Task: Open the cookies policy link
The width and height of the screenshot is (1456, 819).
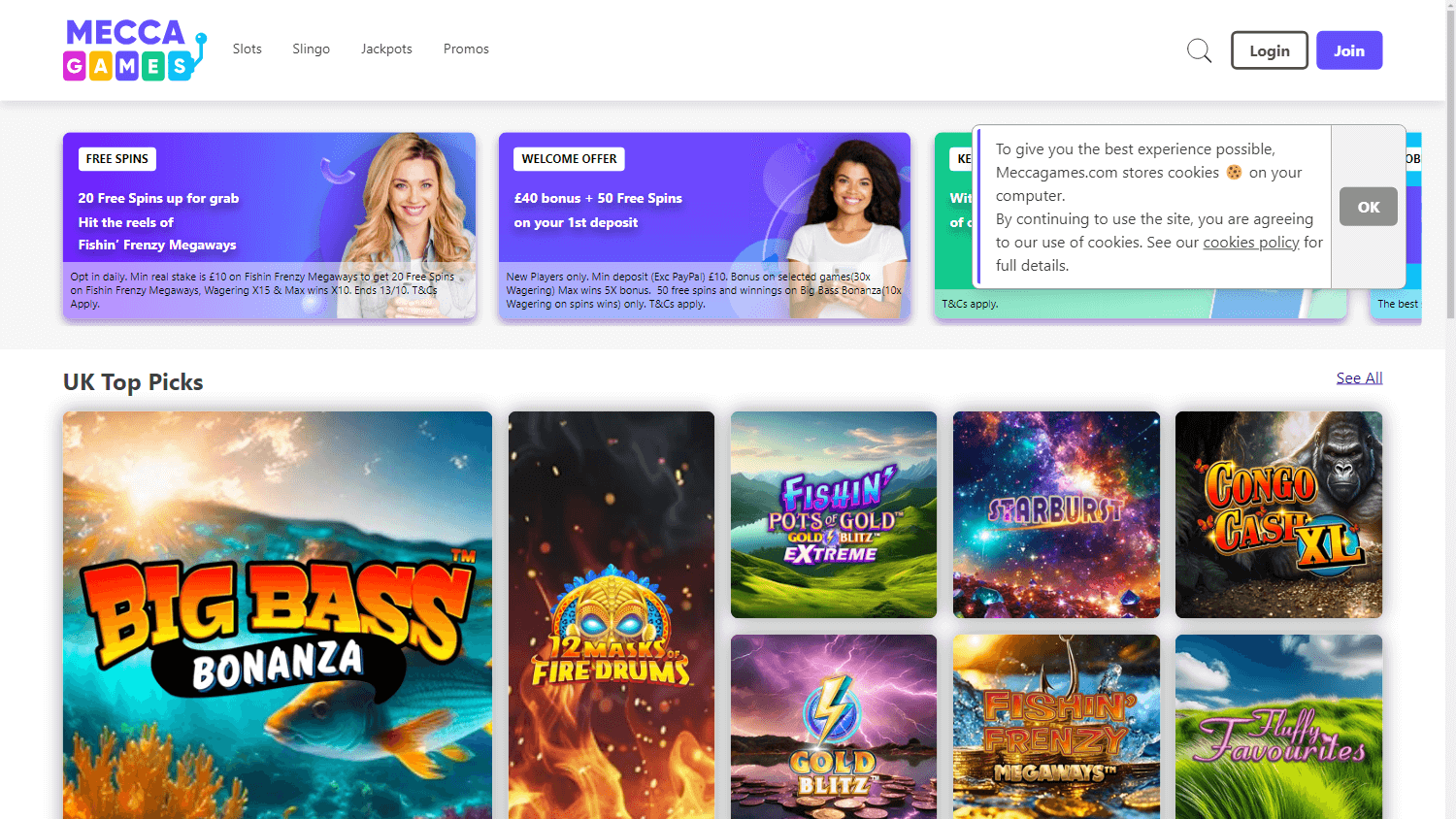Action: 1251,243
